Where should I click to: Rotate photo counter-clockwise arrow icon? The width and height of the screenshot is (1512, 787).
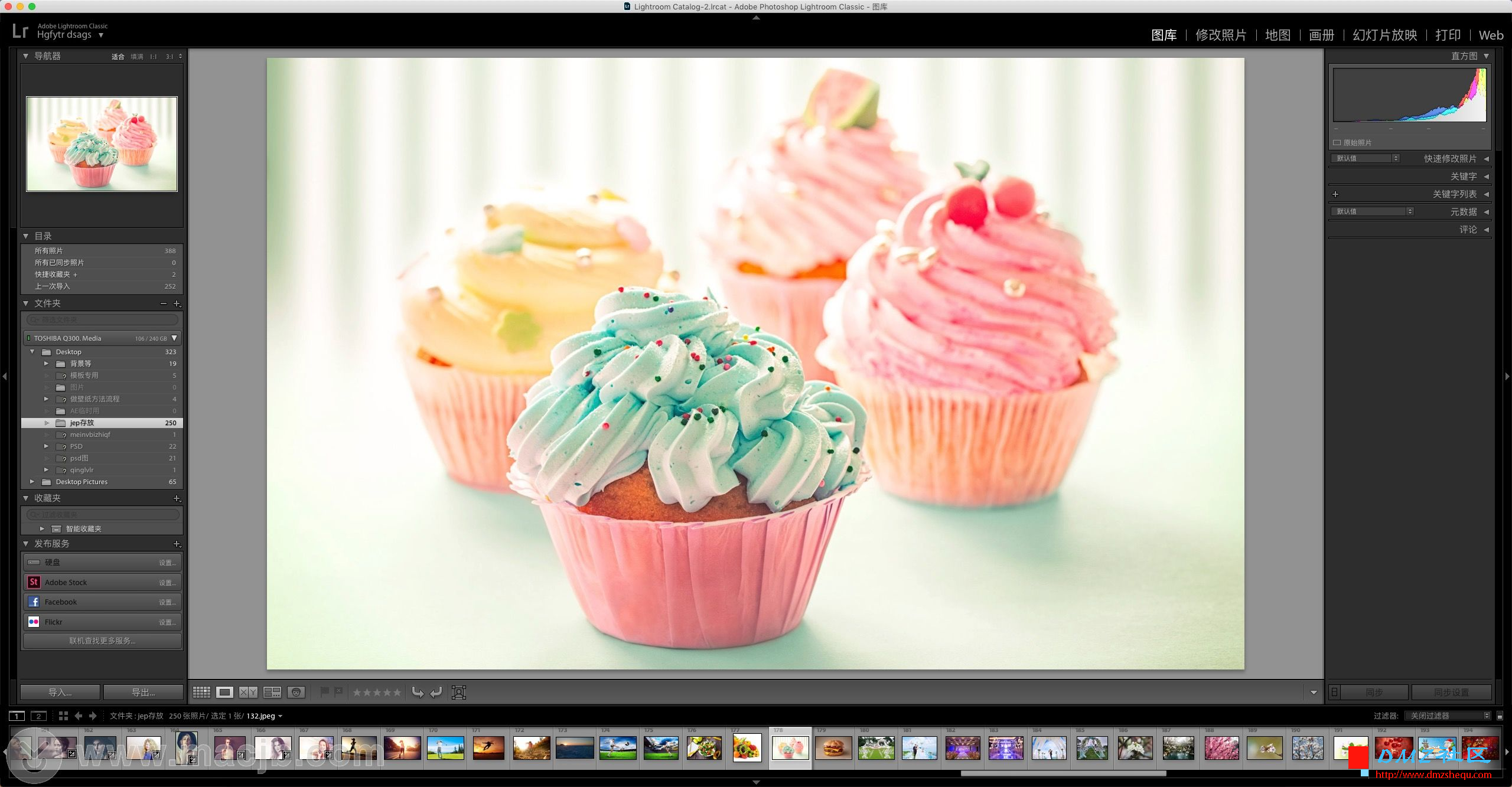click(418, 692)
